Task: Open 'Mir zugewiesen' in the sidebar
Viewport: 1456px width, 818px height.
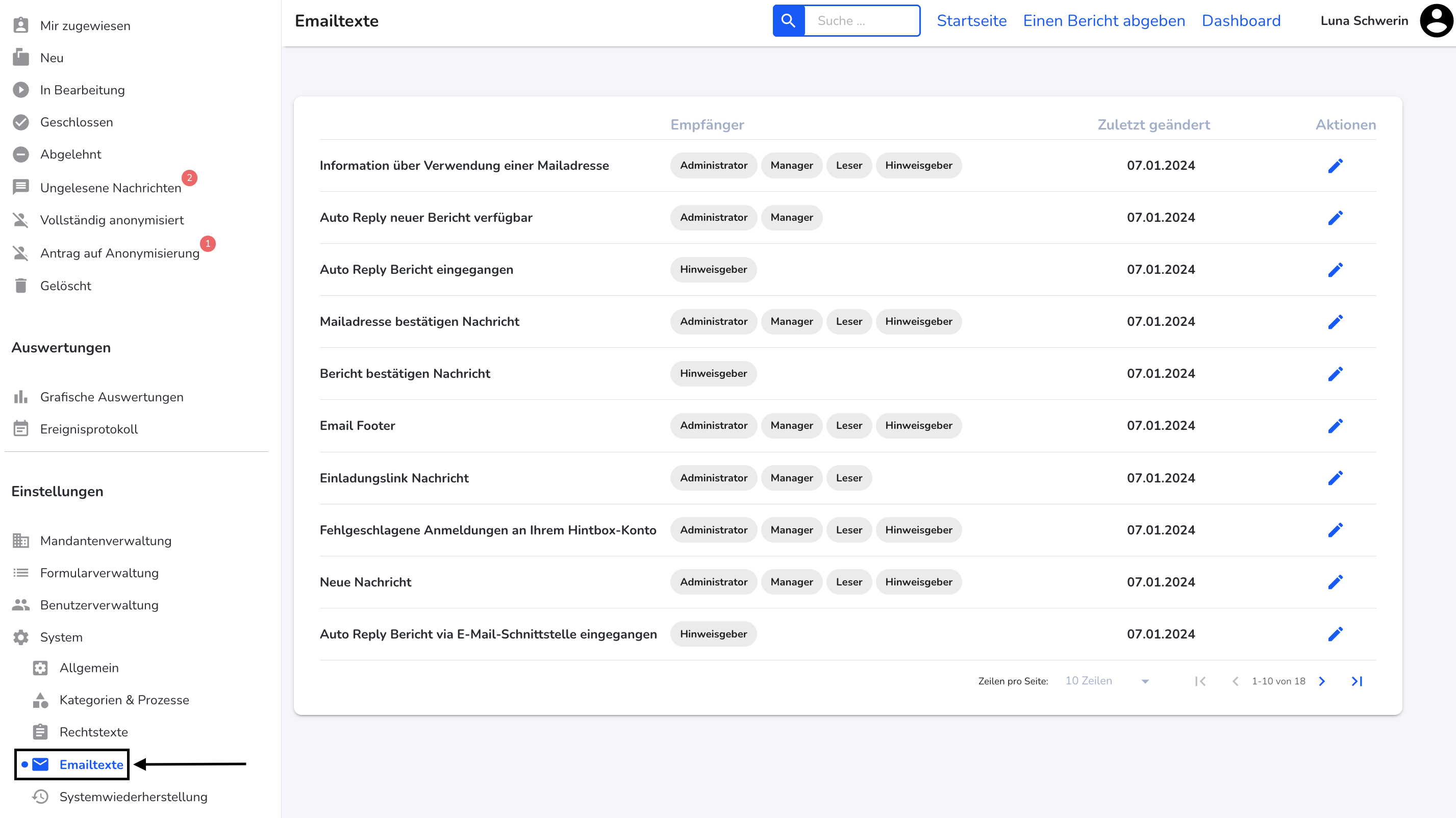Action: (85, 25)
